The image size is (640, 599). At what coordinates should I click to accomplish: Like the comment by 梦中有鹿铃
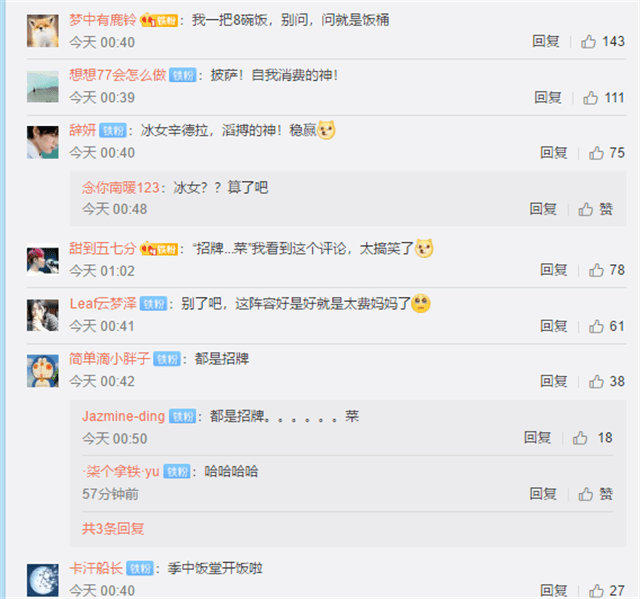point(602,42)
